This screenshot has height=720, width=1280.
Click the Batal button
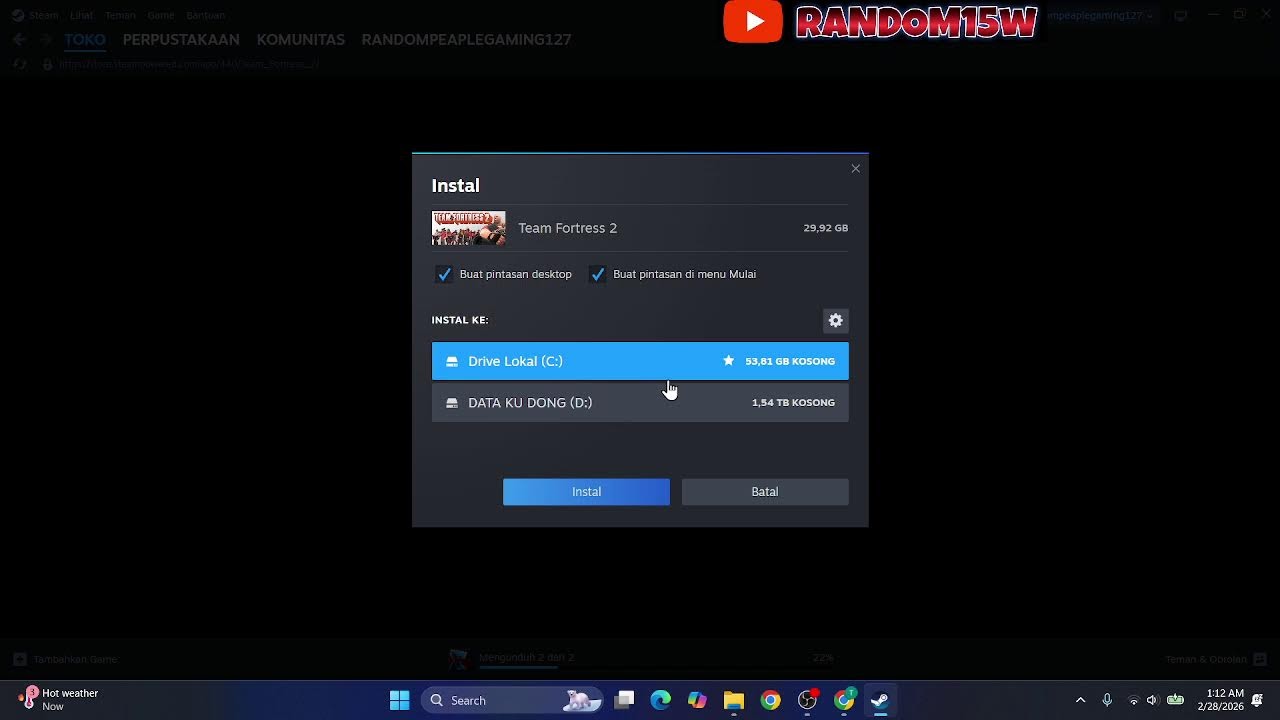(x=765, y=492)
